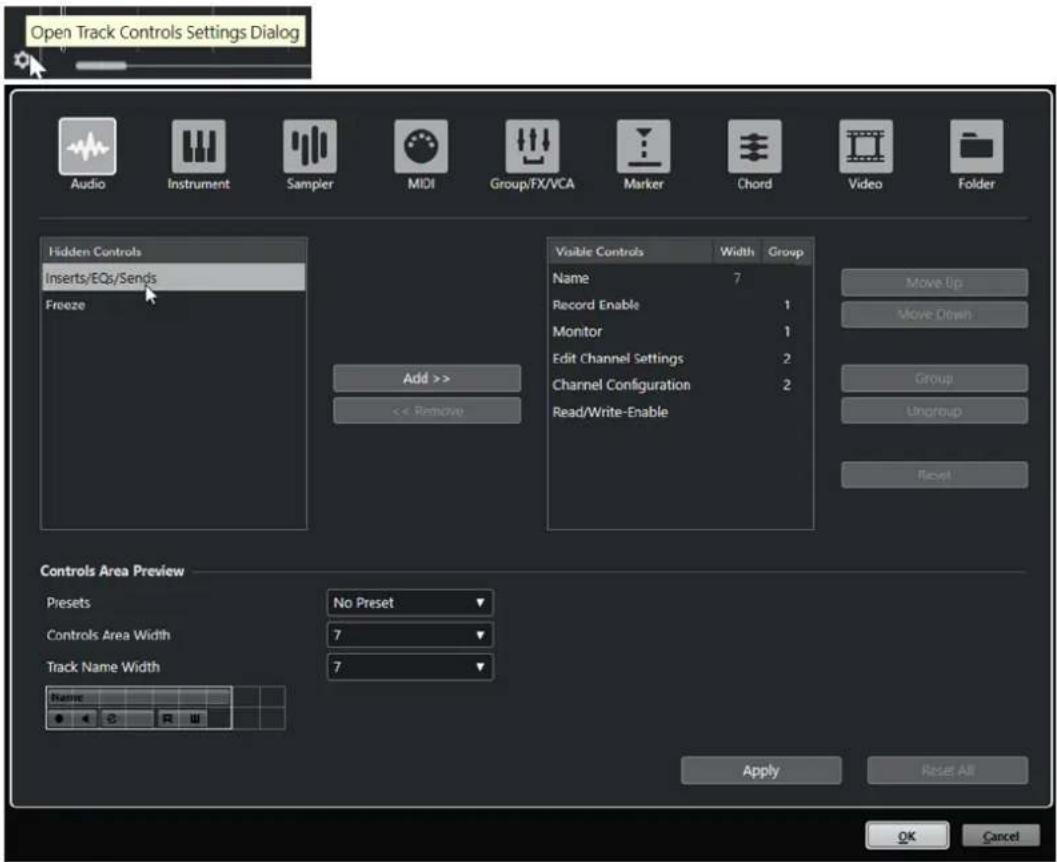1057x862 pixels.
Task: Click the Reset All button
Action: [x=947, y=770]
